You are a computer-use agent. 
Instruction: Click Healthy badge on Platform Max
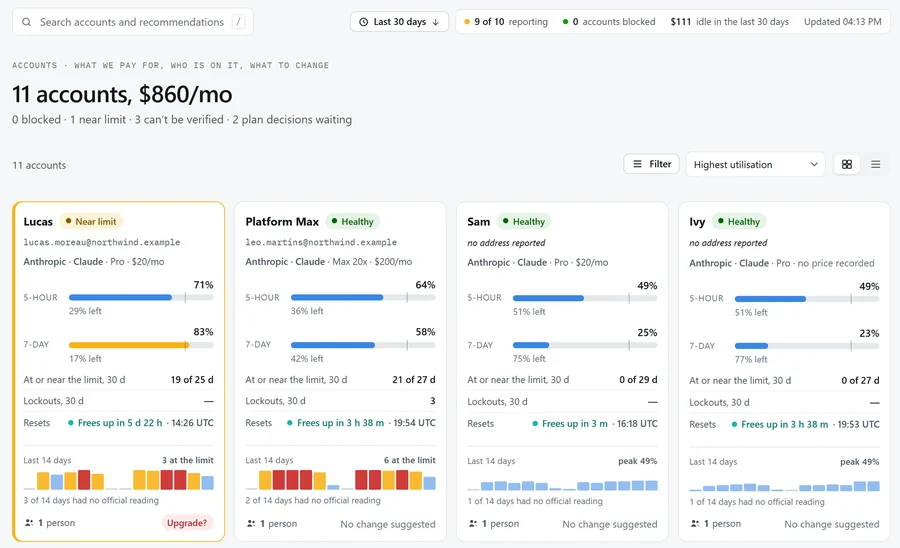pos(352,221)
